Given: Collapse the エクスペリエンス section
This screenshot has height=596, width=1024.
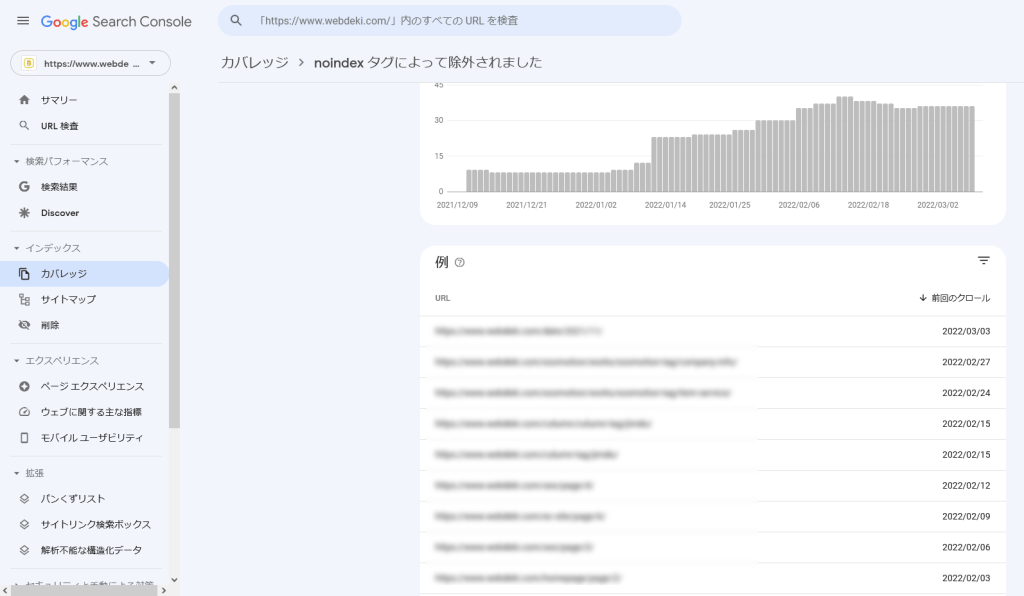Looking at the screenshot, I should click(17, 360).
